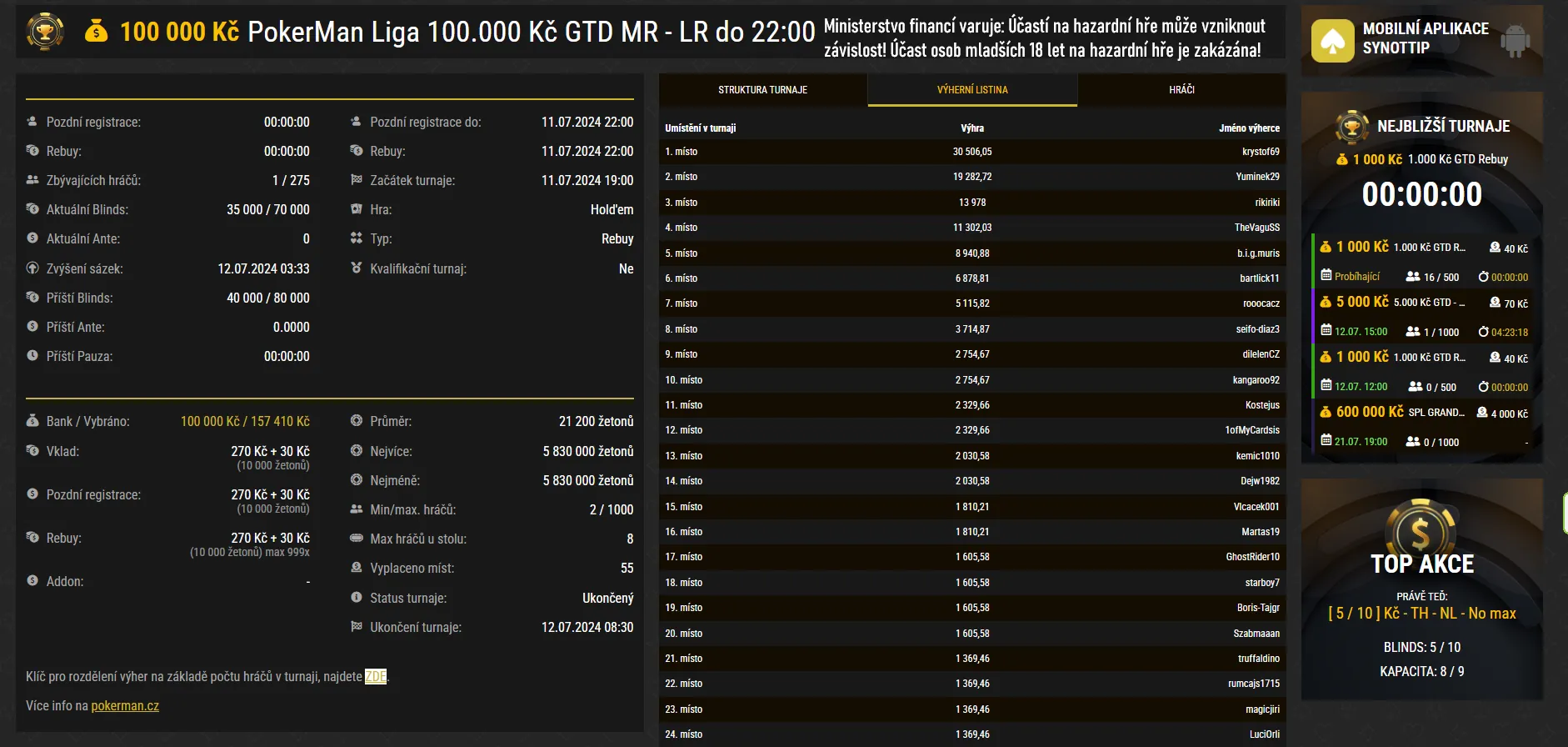Select winner name TheVaguSS

(1257, 228)
